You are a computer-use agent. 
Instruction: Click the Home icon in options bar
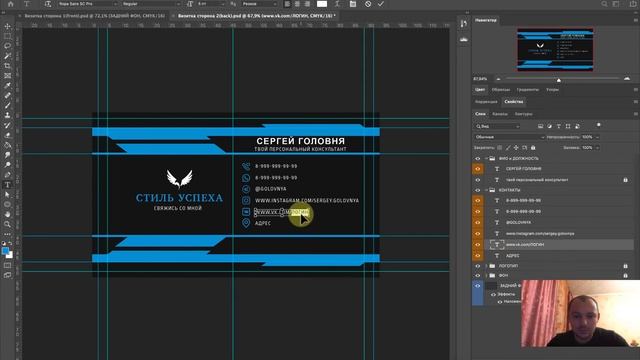[x=11, y=4]
